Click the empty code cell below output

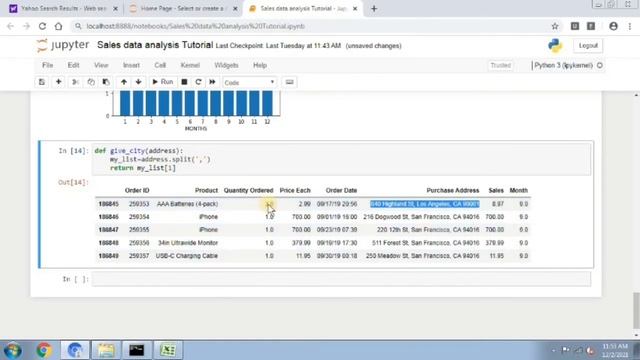[341, 279]
